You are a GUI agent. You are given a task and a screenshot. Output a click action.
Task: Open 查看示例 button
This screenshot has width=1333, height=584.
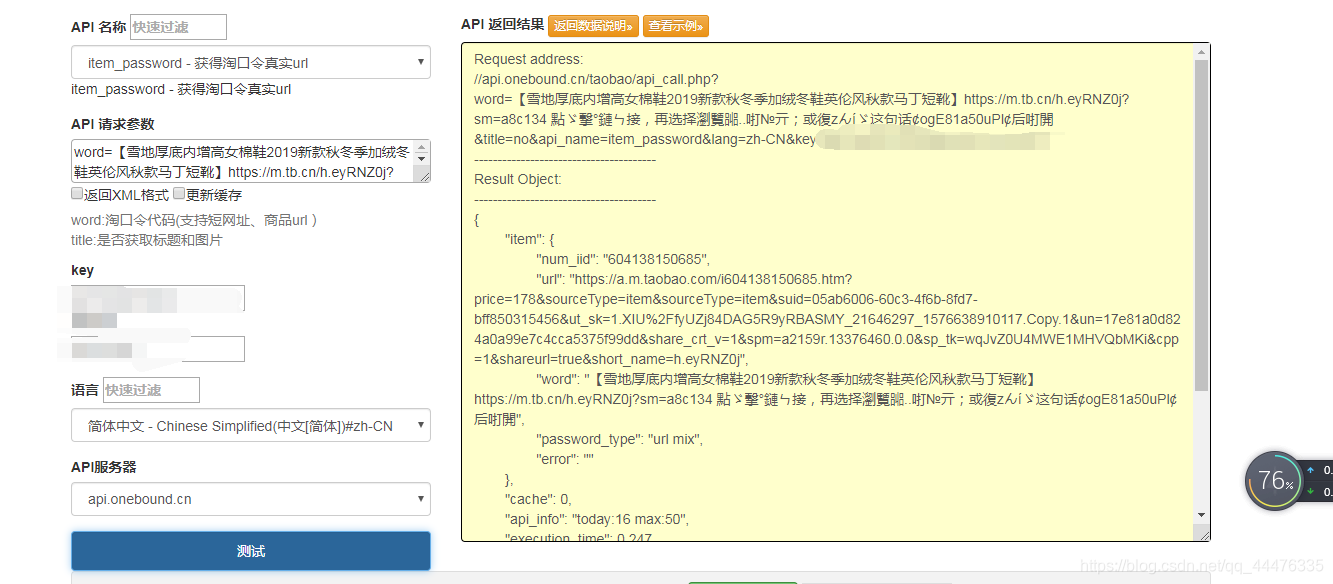pos(676,26)
